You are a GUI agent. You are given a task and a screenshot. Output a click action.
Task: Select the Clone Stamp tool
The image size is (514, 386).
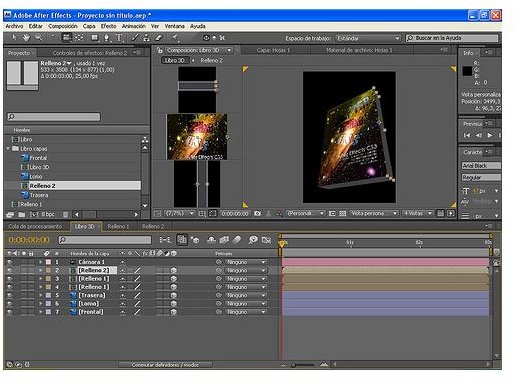pos(146,38)
